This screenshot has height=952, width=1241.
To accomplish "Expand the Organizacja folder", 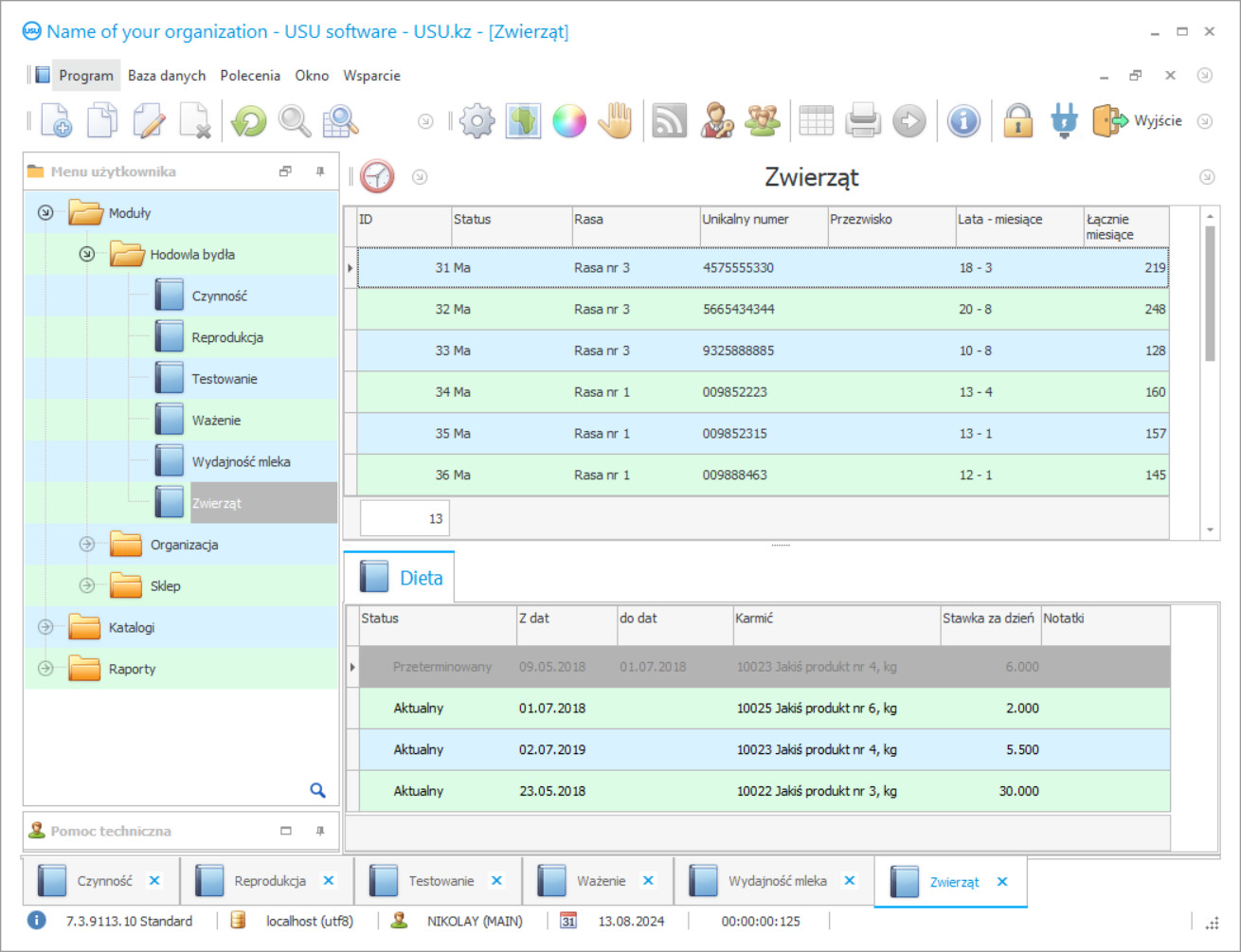I will coord(87,545).
